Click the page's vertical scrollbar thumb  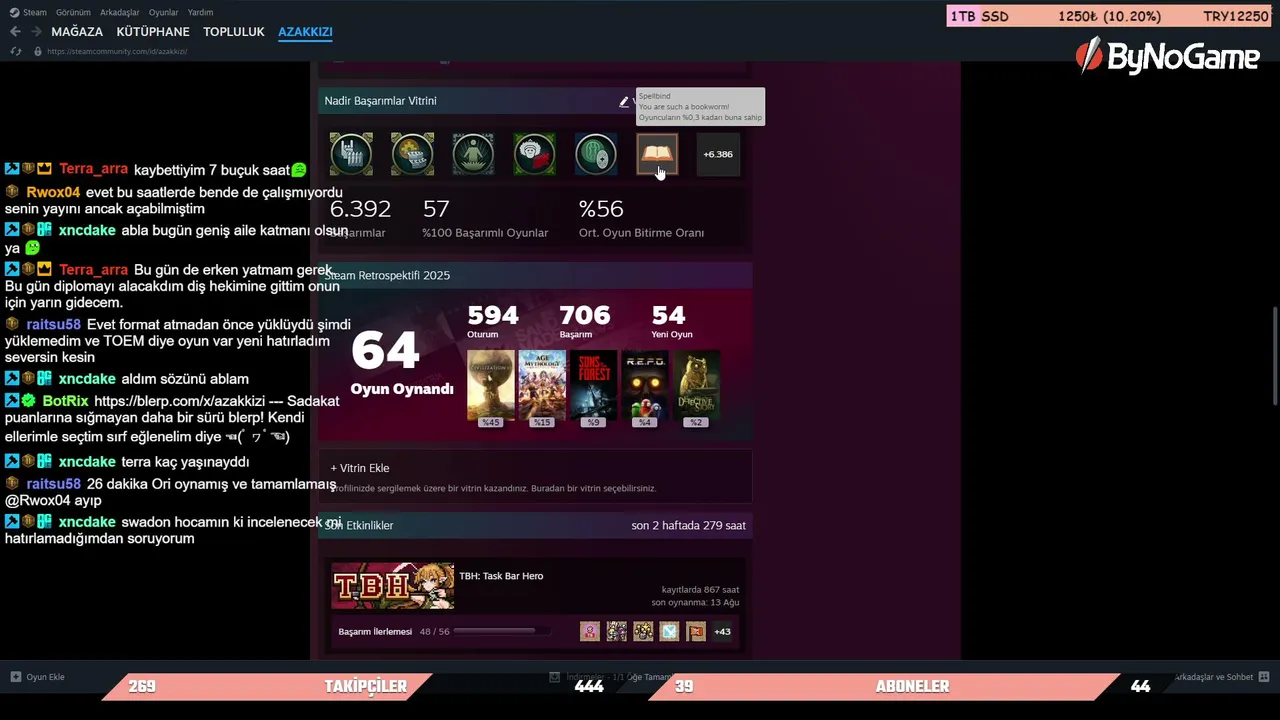coord(1275,356)
